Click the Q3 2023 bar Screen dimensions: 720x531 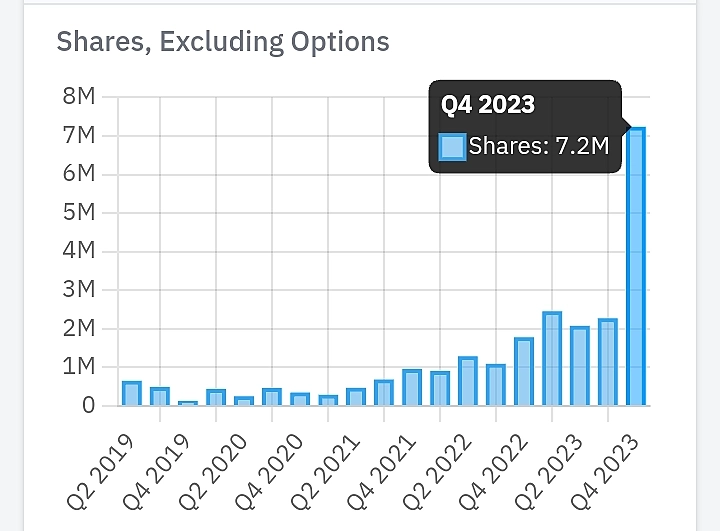(608, 362)
